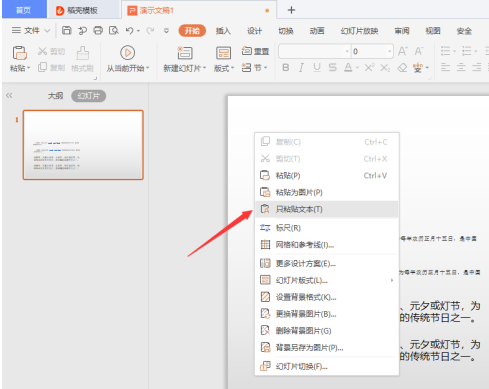489x389 pixels.
Task: Click the ribbon Copy (复制) button
Action: (x=51, y=68)
